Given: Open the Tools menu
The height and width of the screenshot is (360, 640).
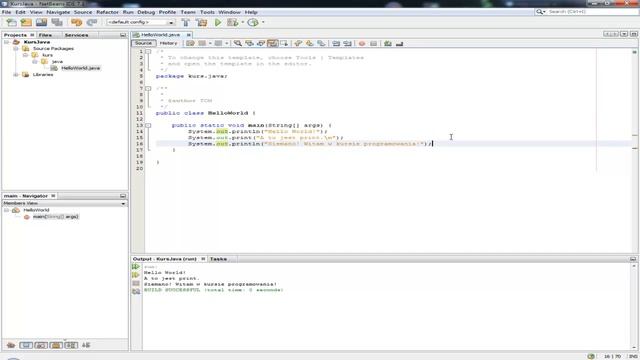Looking at the screenshot, I should (x=207, y=12).
